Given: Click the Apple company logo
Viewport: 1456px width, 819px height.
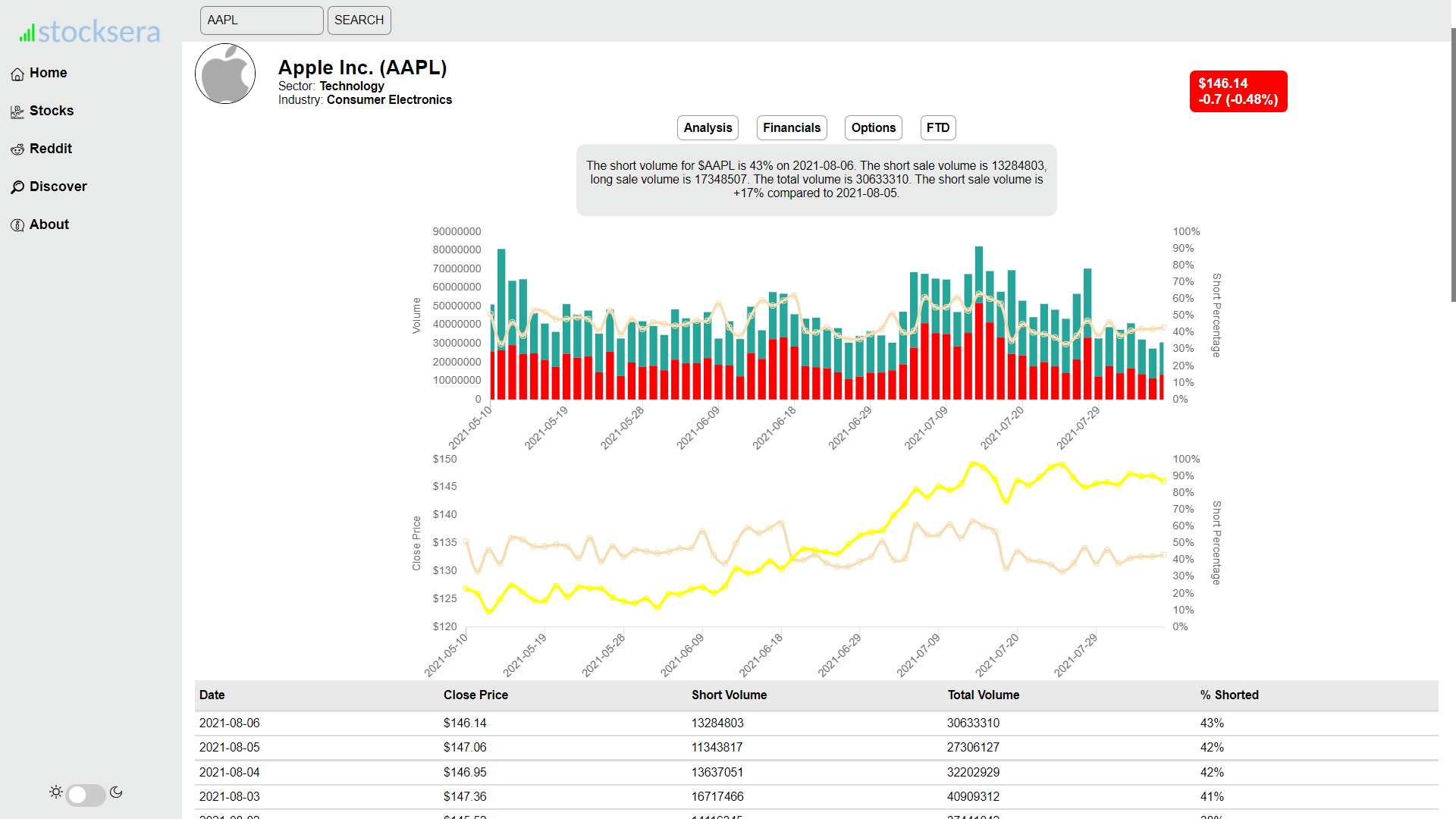Looking at the screenshot, I should coord(225,74).
